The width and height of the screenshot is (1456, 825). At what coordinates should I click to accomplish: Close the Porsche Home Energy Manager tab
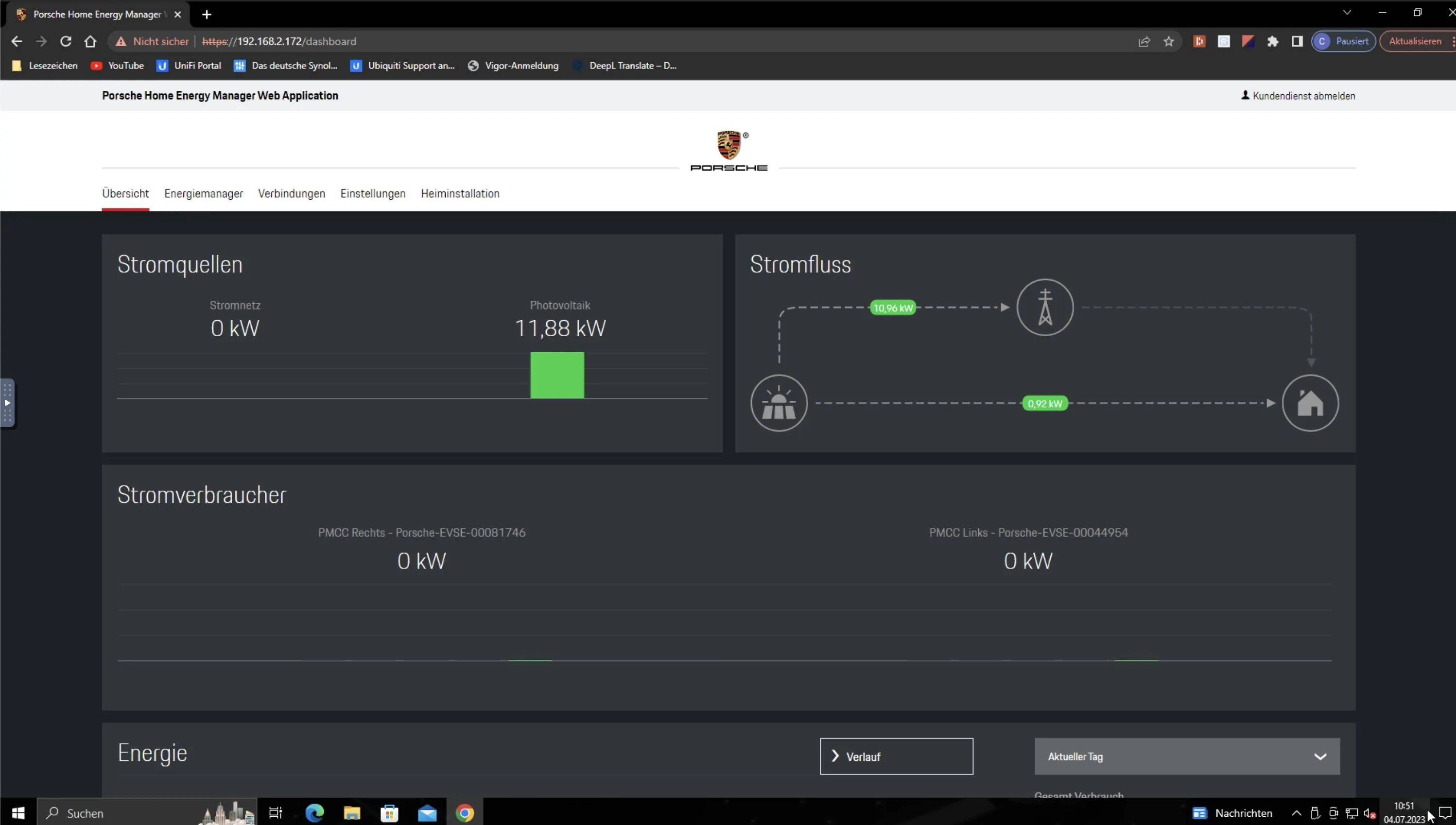point(177,15)
